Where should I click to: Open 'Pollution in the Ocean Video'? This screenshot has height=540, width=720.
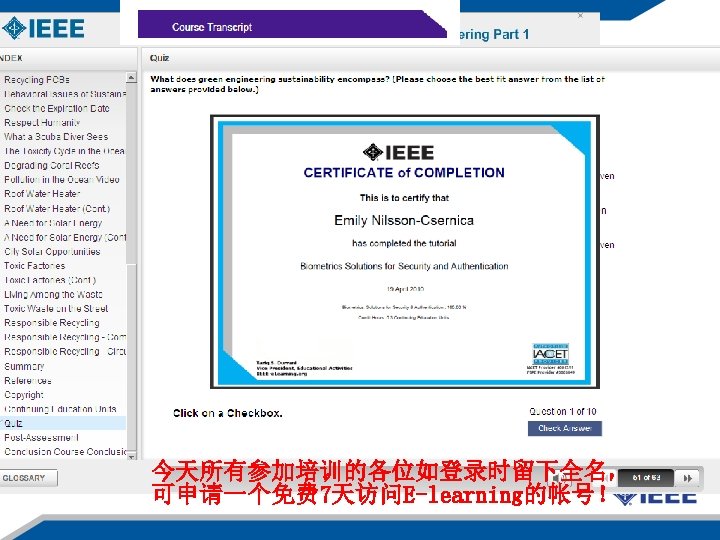point(62,180)
